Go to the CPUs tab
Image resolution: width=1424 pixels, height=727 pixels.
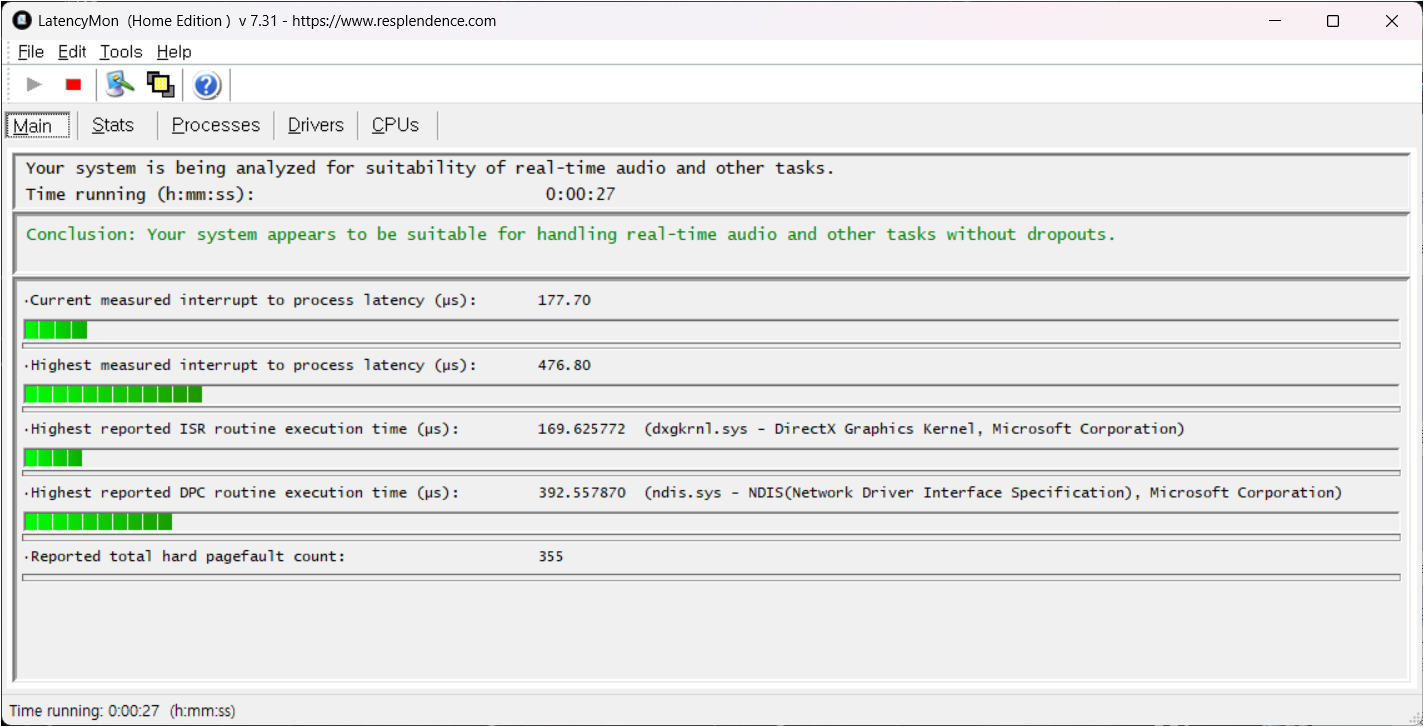click(395, 125)
